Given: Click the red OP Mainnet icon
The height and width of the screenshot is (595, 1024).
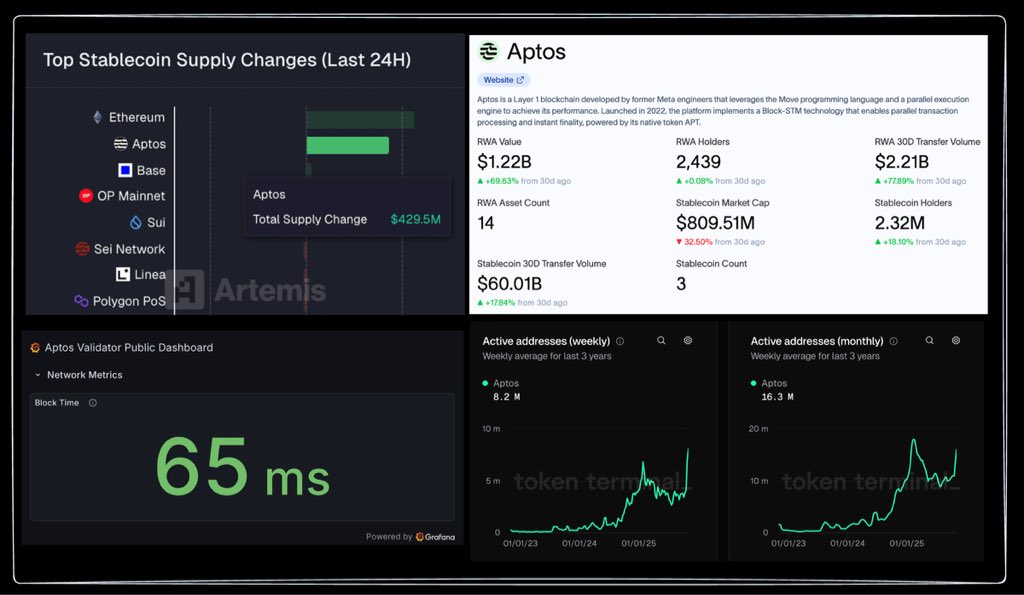Looking at the screenshot, I should pos(86,195).
